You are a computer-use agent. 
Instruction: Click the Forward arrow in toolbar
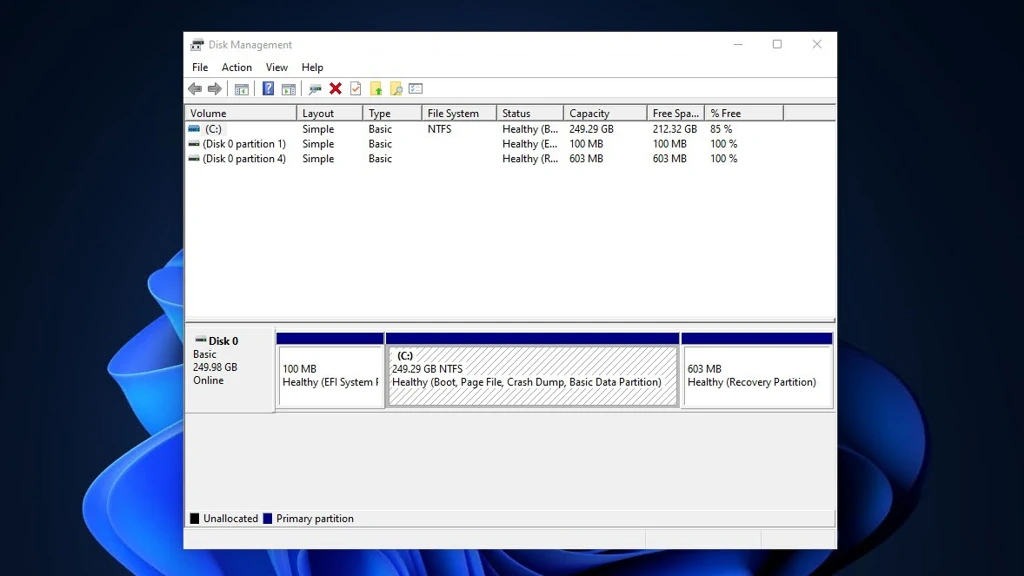coord(215,89)
